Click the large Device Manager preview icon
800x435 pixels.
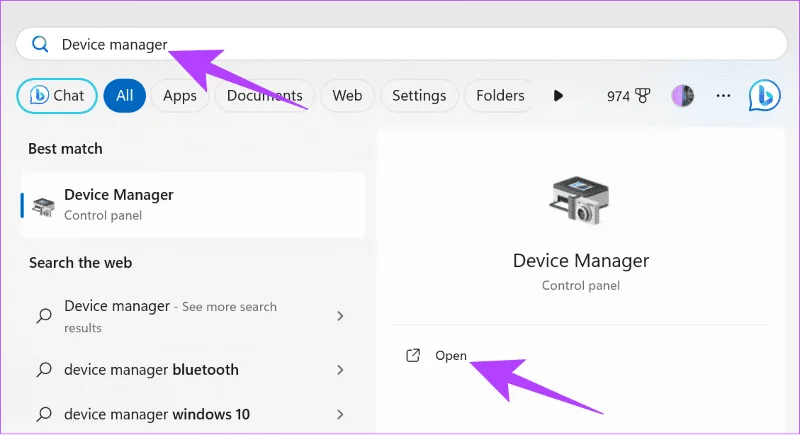point(580,200)
